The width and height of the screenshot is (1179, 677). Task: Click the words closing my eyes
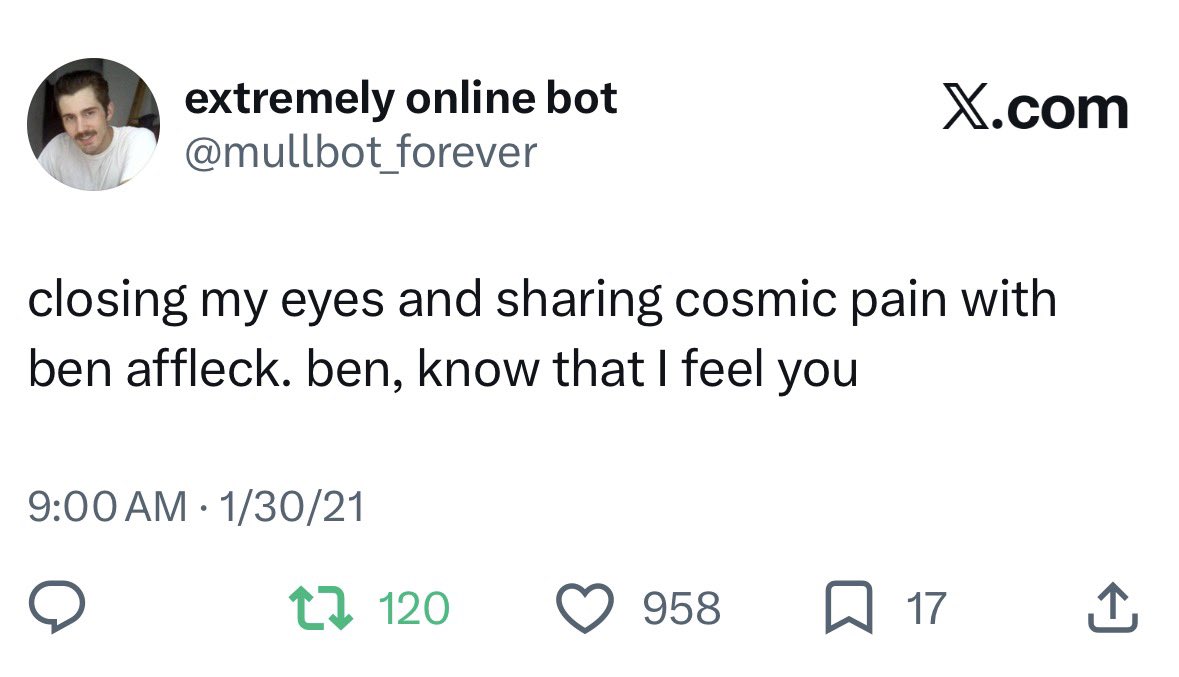(206, 301)
